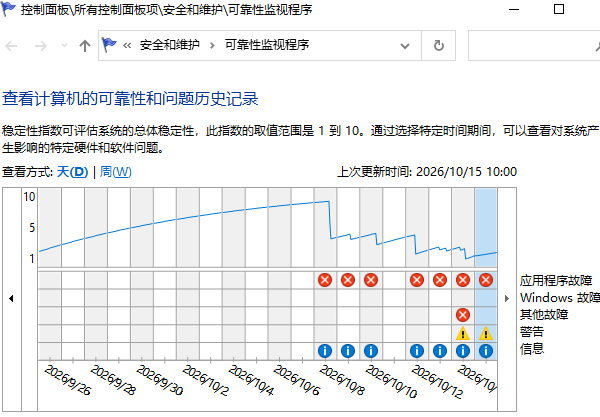Click the Windows 故障 row label

click(559, 298)
